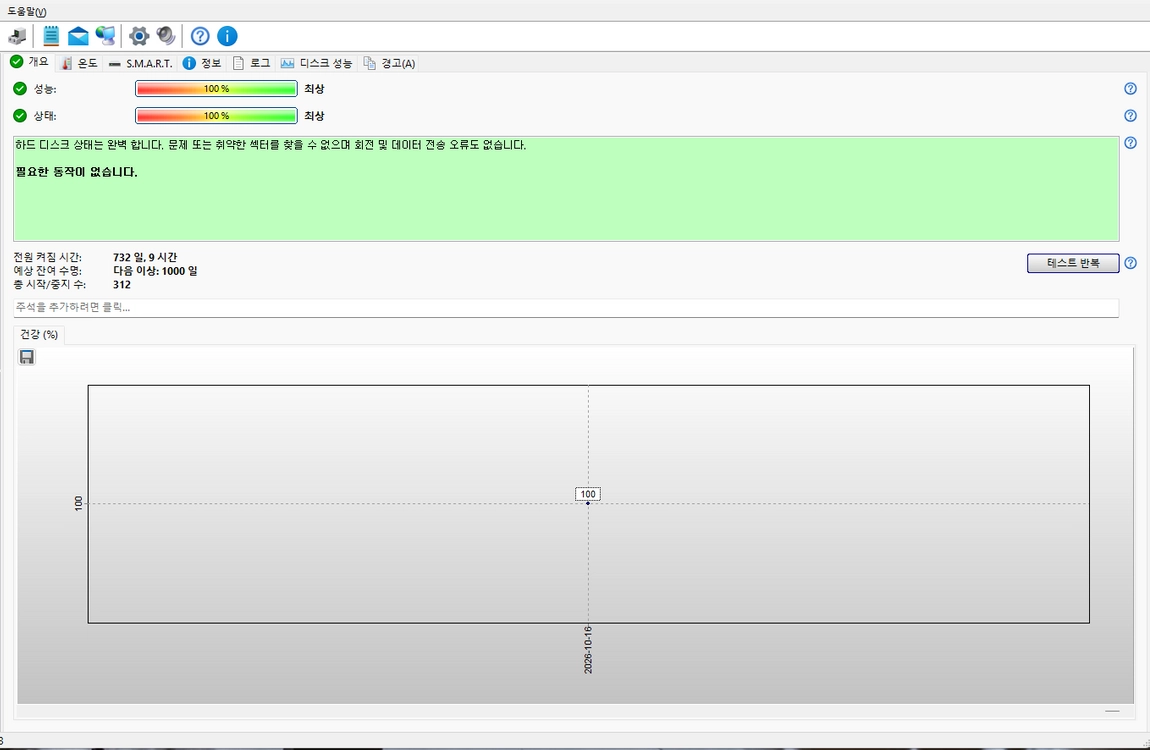This screenshot has height=750, width=1150.
Task: Open the 로그 tab
Action: tap(252, 63)
